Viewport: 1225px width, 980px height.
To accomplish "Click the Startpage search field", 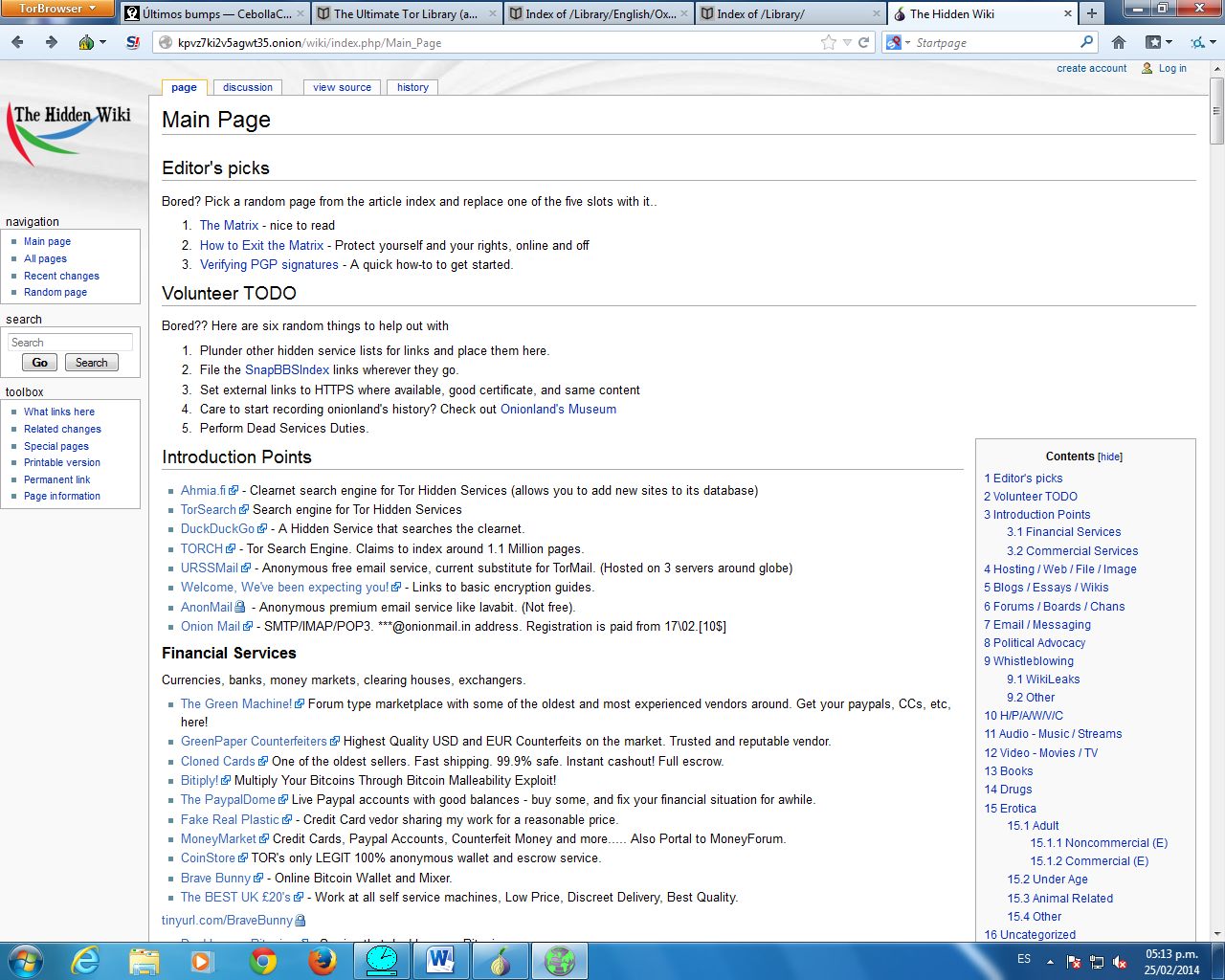I will click(995, 42).
